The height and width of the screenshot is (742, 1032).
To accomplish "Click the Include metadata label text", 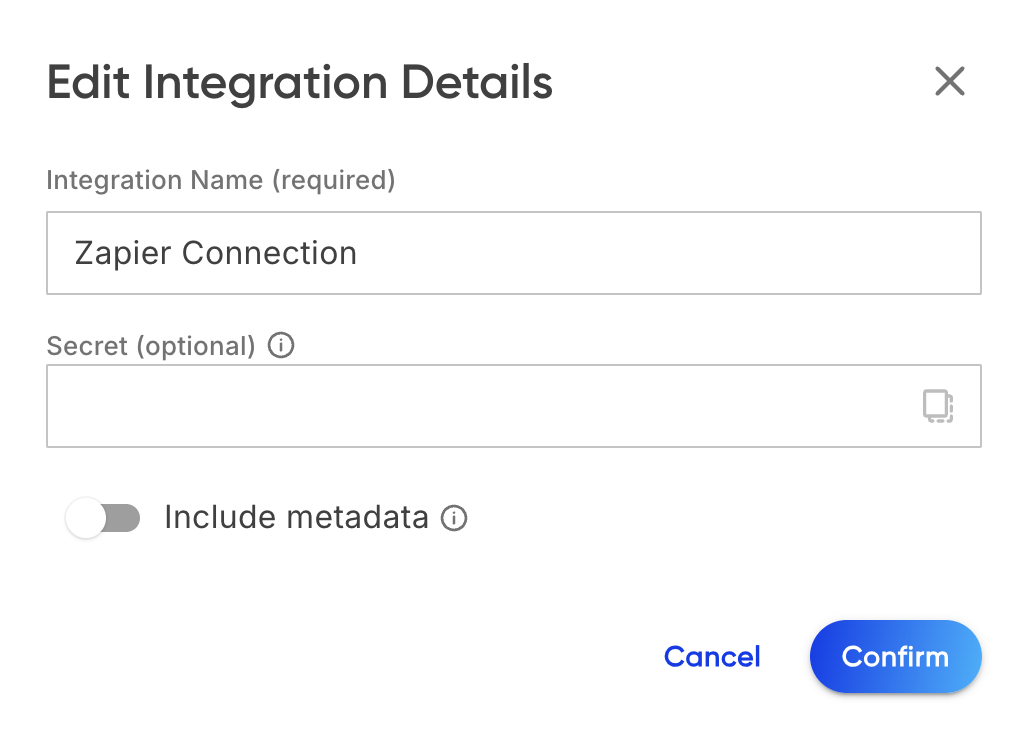I will pyautogui.click(x=296, y=517).
